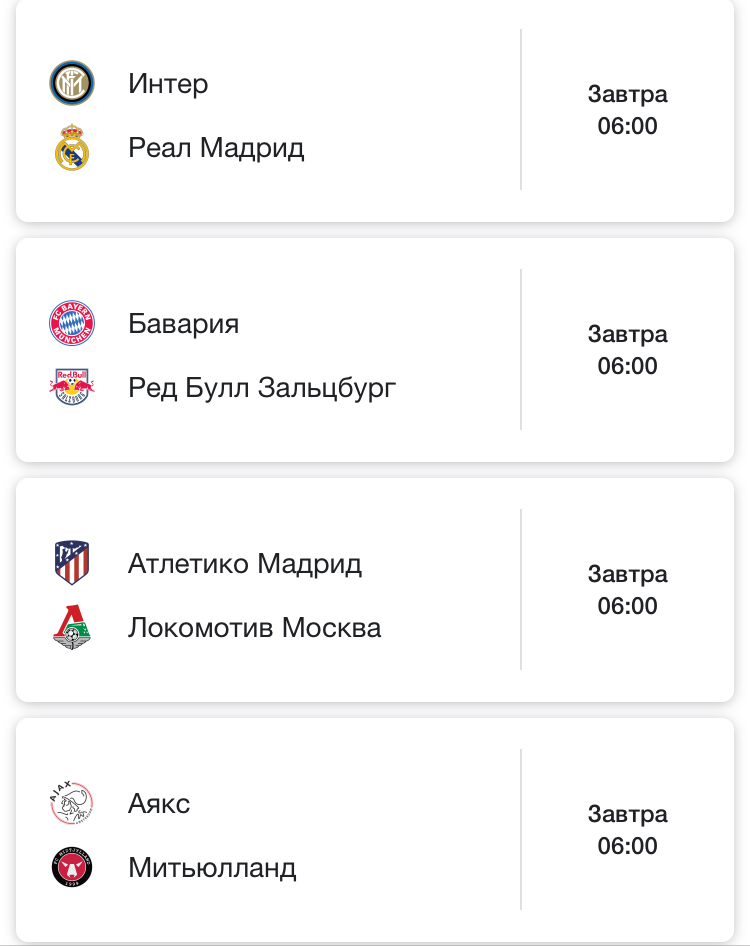Image resolution: width=750 pixels, height=946 pixels.
Task: Tap the Atletico match time Завтра 06:00
Action: click(627, 590)
